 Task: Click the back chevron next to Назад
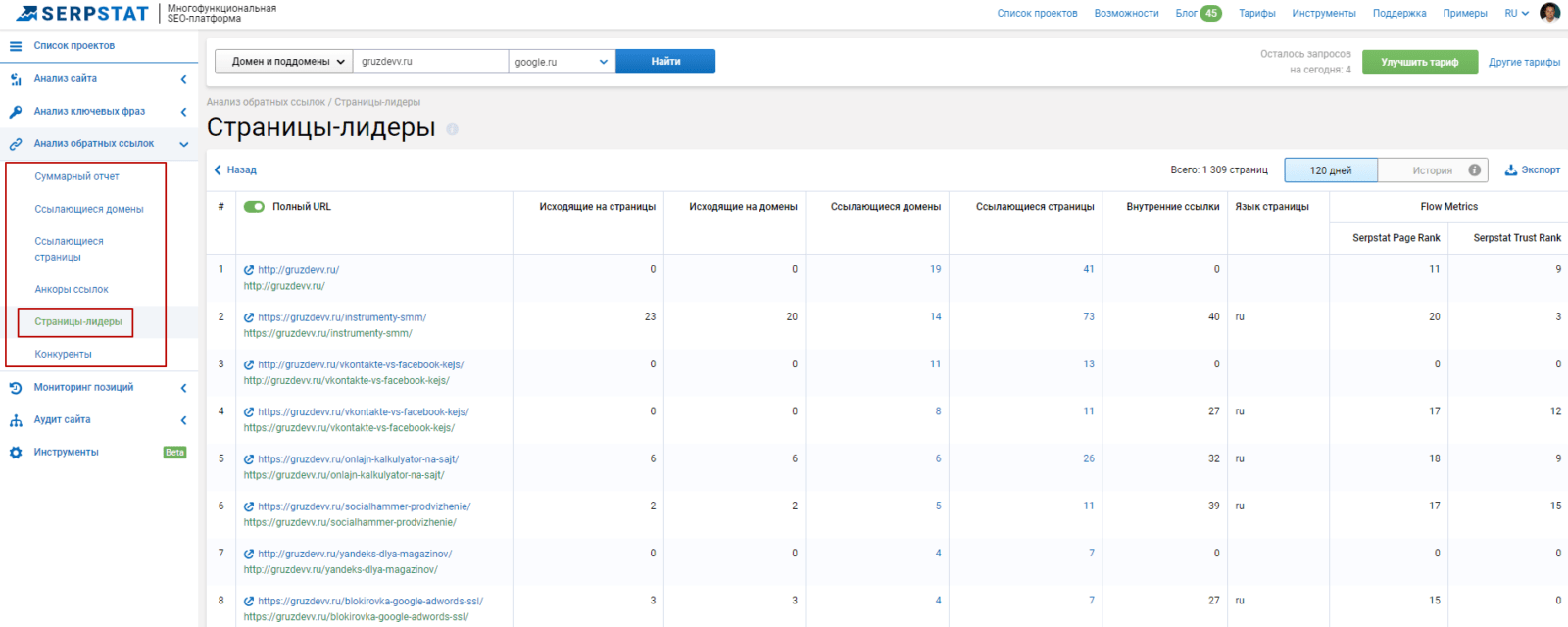tap(218, 169)
